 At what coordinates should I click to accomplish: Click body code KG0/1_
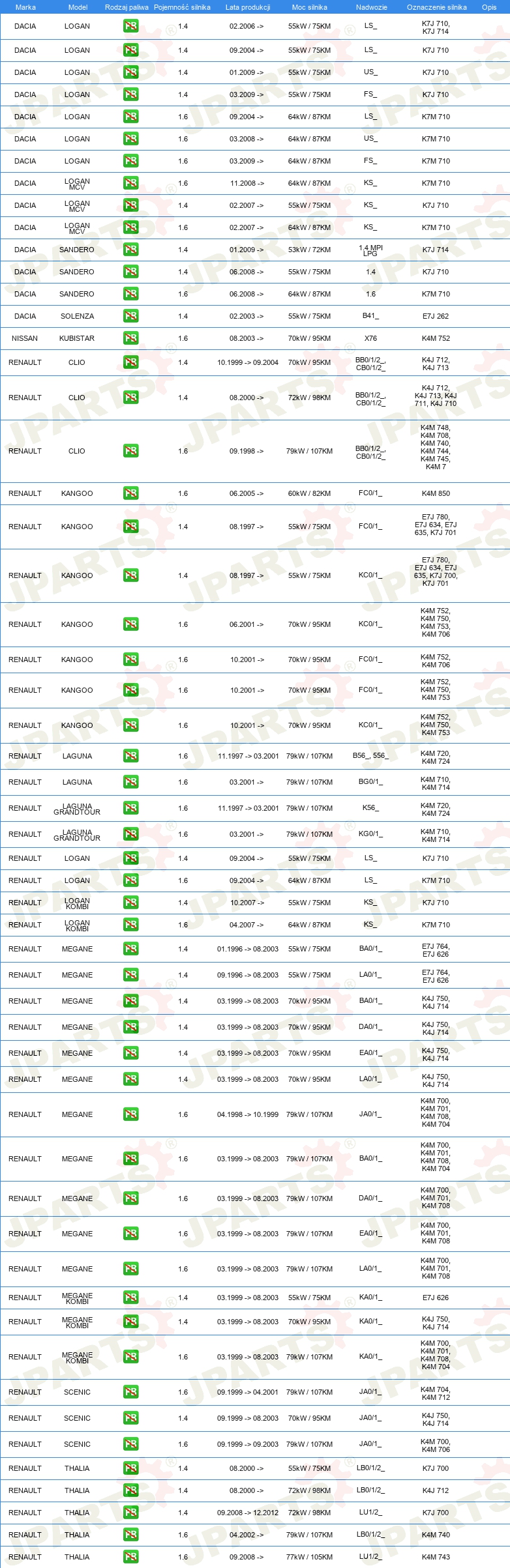[x=370, y=834]
